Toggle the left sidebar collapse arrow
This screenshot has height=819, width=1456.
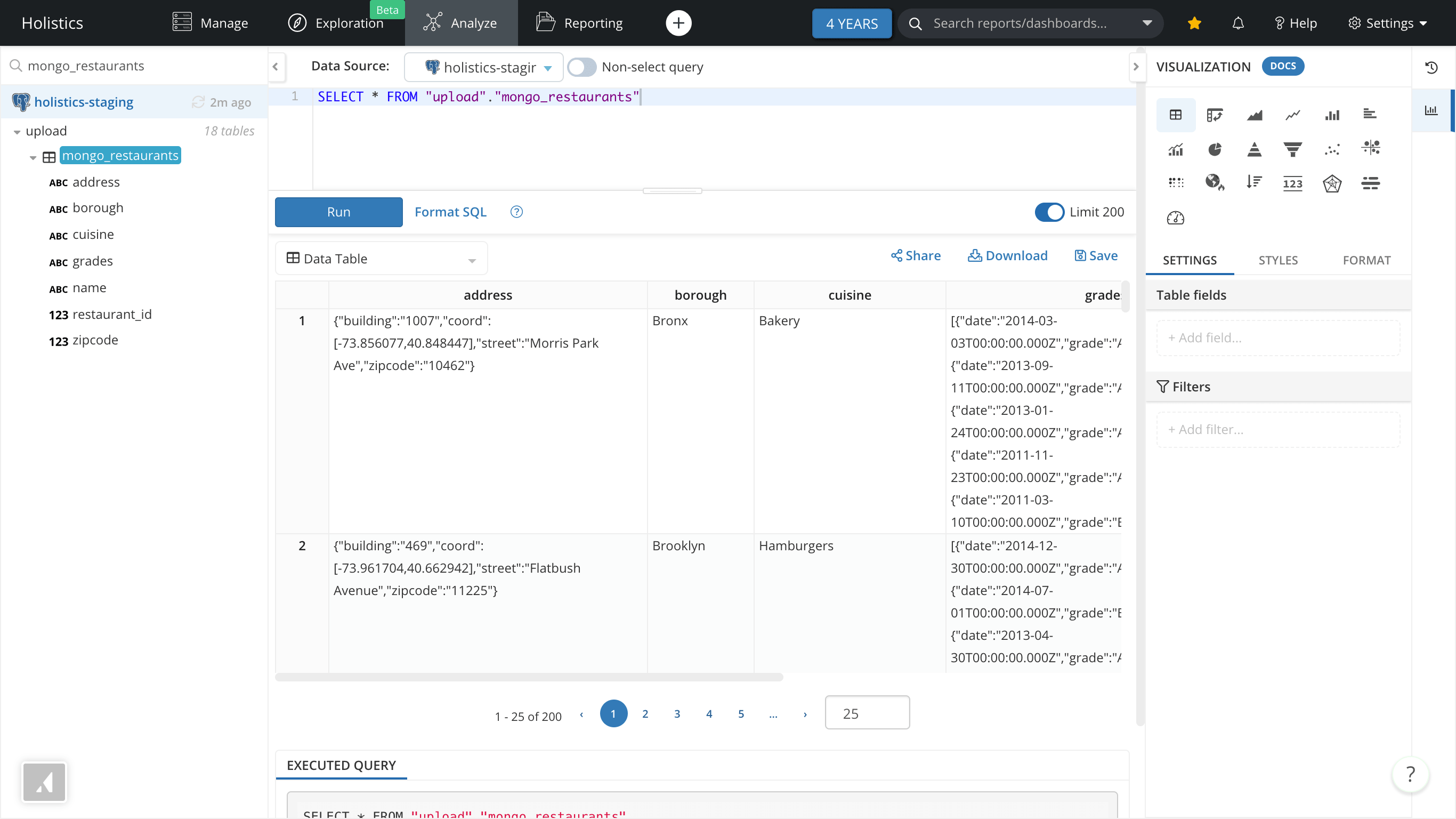click(276, 66)
